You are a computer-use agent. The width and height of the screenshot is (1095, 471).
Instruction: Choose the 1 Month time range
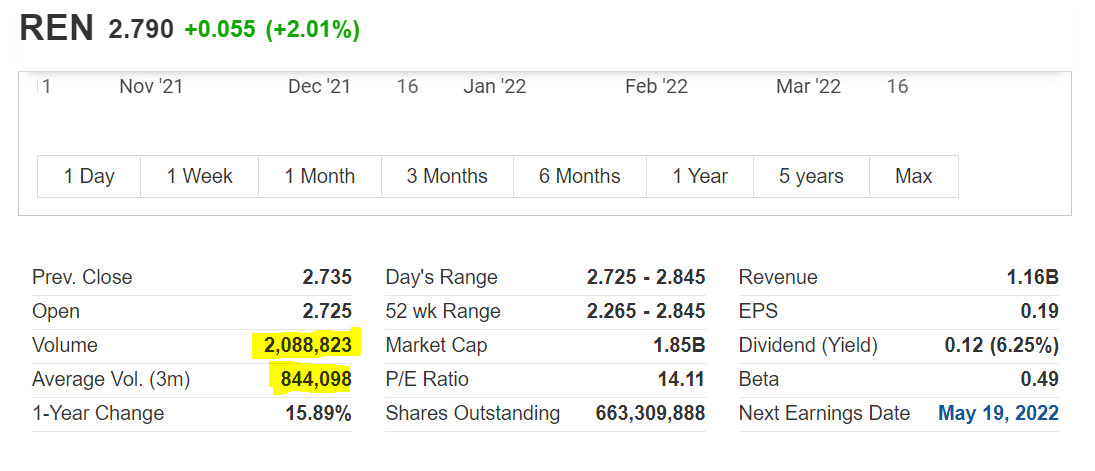[x=319, y=177]
